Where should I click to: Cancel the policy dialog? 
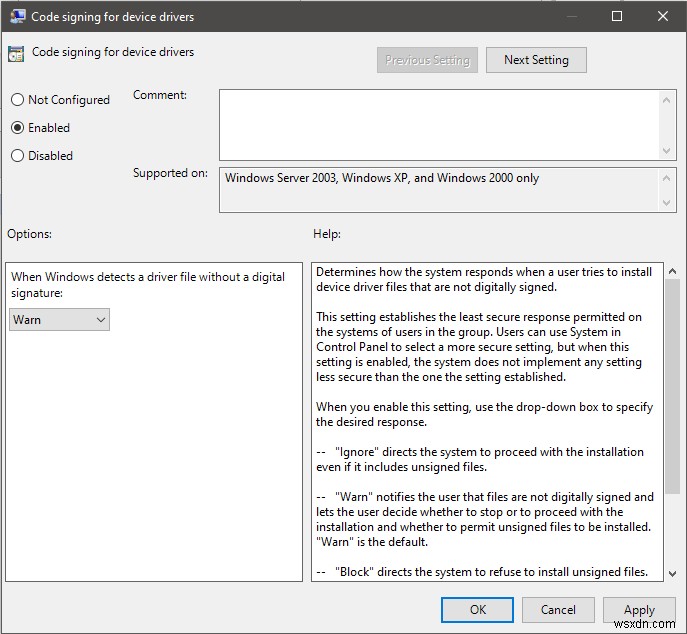click(558, 609)
